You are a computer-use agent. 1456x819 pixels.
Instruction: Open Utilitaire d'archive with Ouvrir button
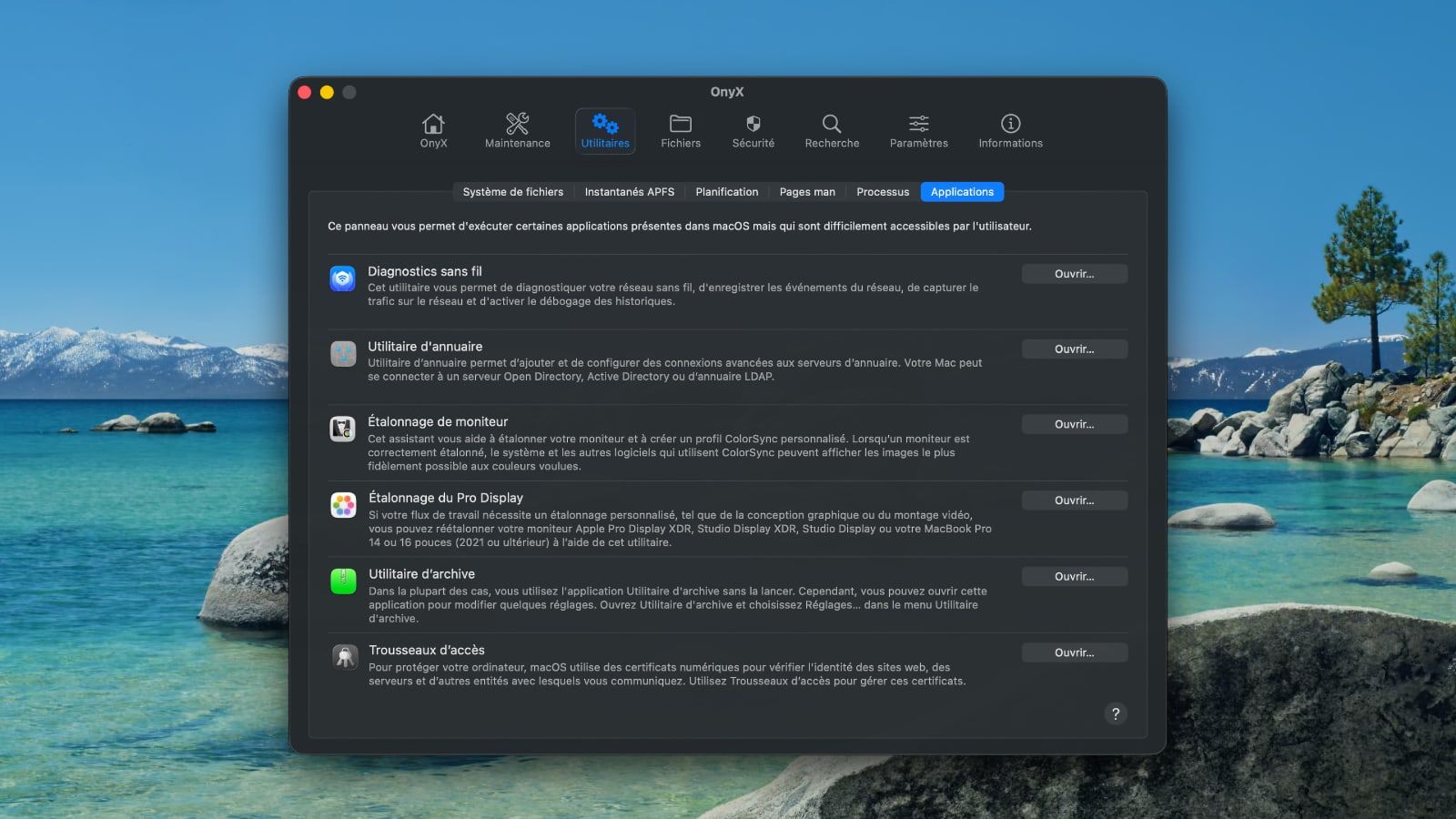pyautogui.click(x=1075, y=577)
